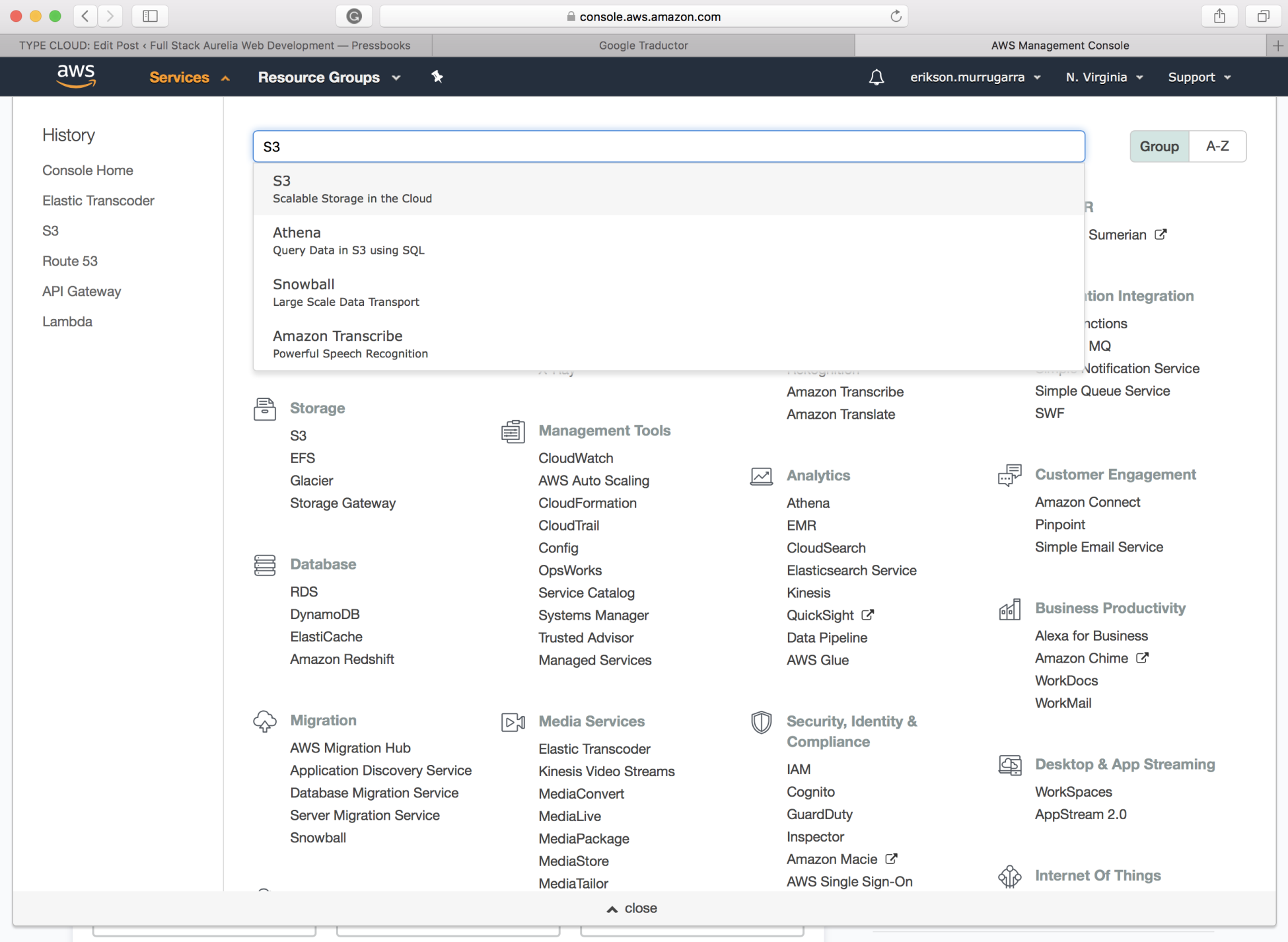1288x942 pixels.
Task: Open Alexa for Business link
Action: click(1091, 635)
